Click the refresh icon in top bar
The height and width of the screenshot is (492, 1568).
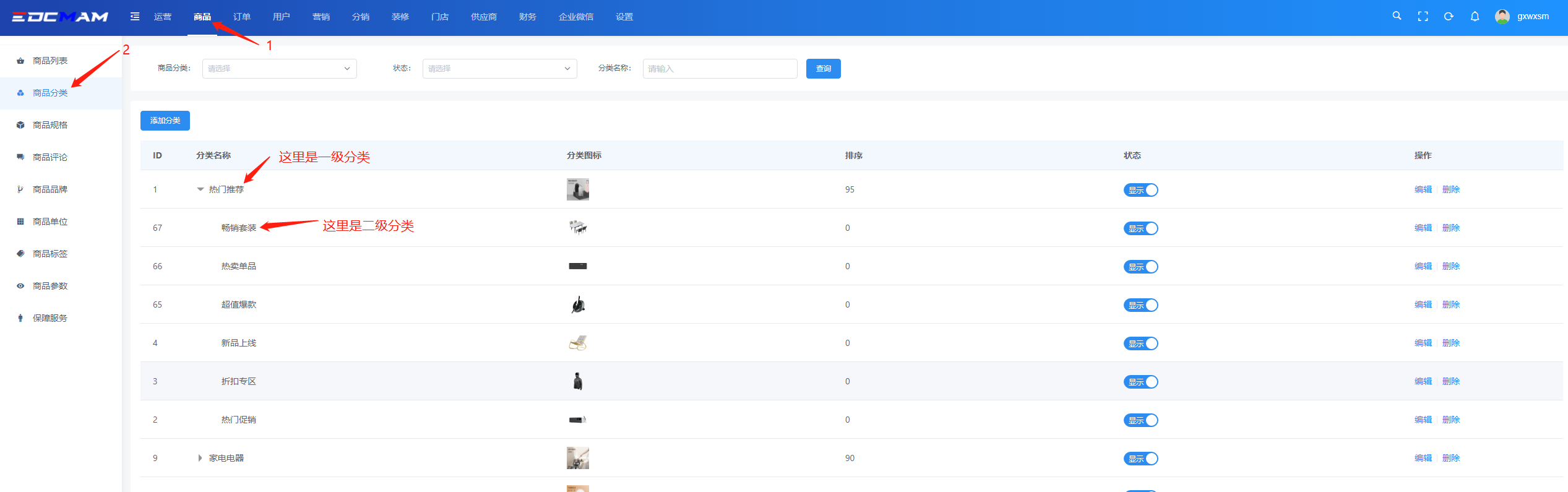point(1449,17)
